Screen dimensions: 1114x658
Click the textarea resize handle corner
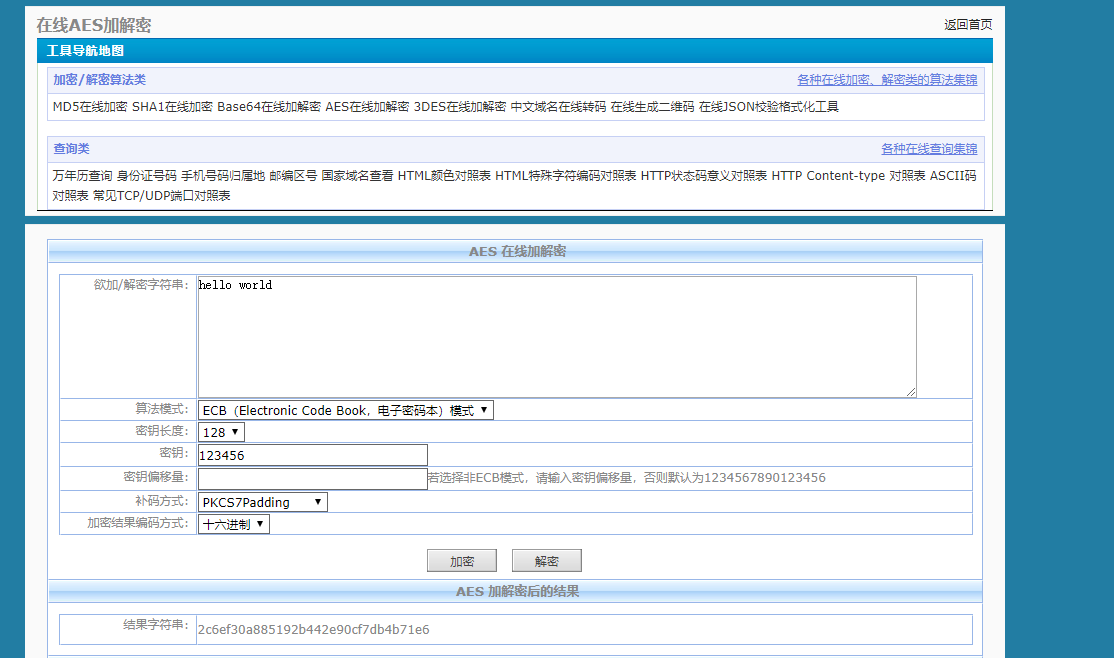tap(911, 392)
